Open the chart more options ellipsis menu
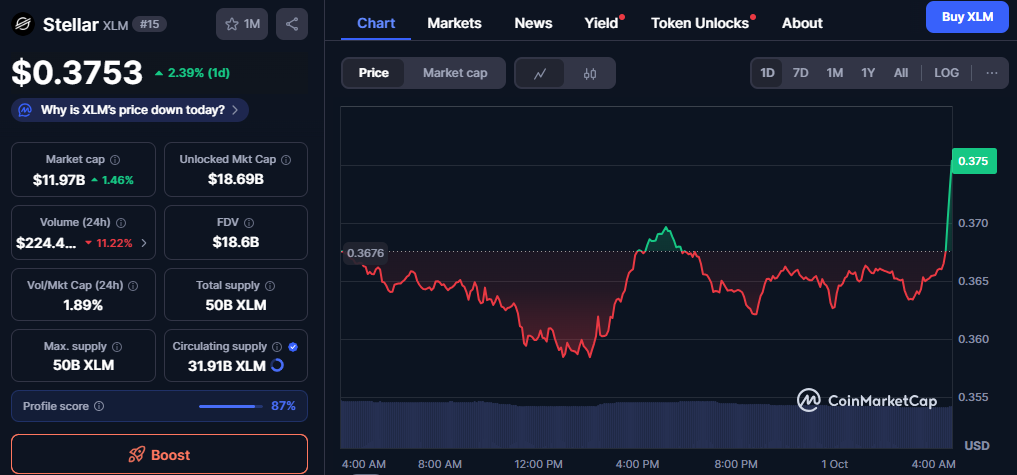 [x=991, y=73]
